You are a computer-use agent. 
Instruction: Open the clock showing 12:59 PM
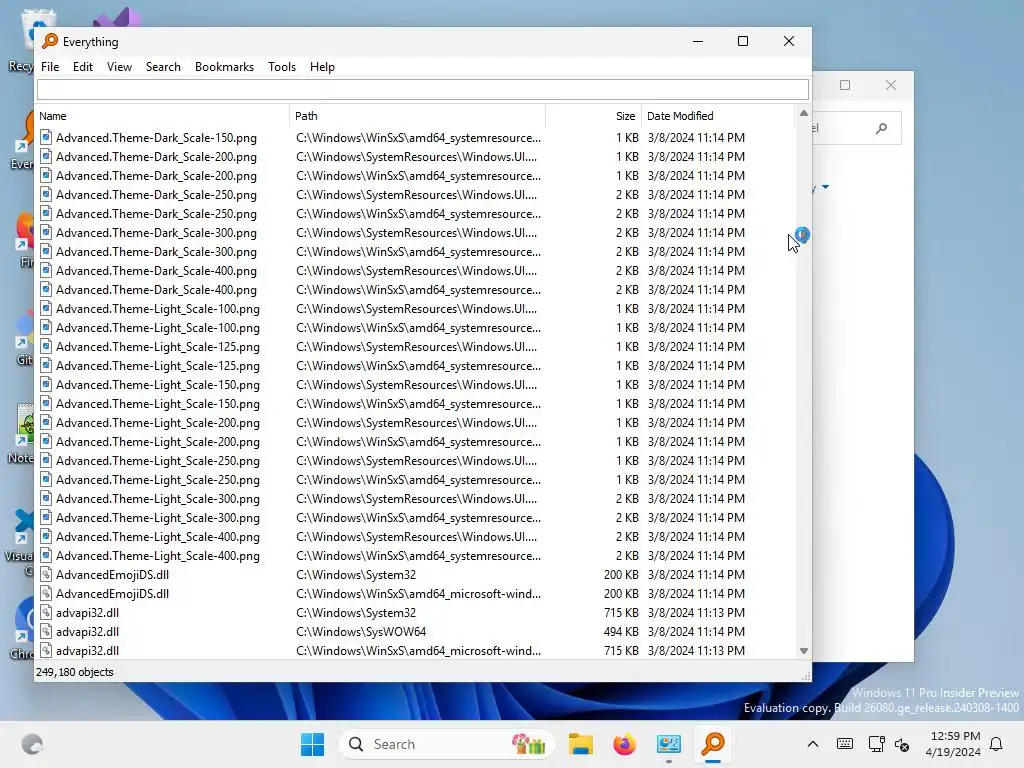coord(953,744)
